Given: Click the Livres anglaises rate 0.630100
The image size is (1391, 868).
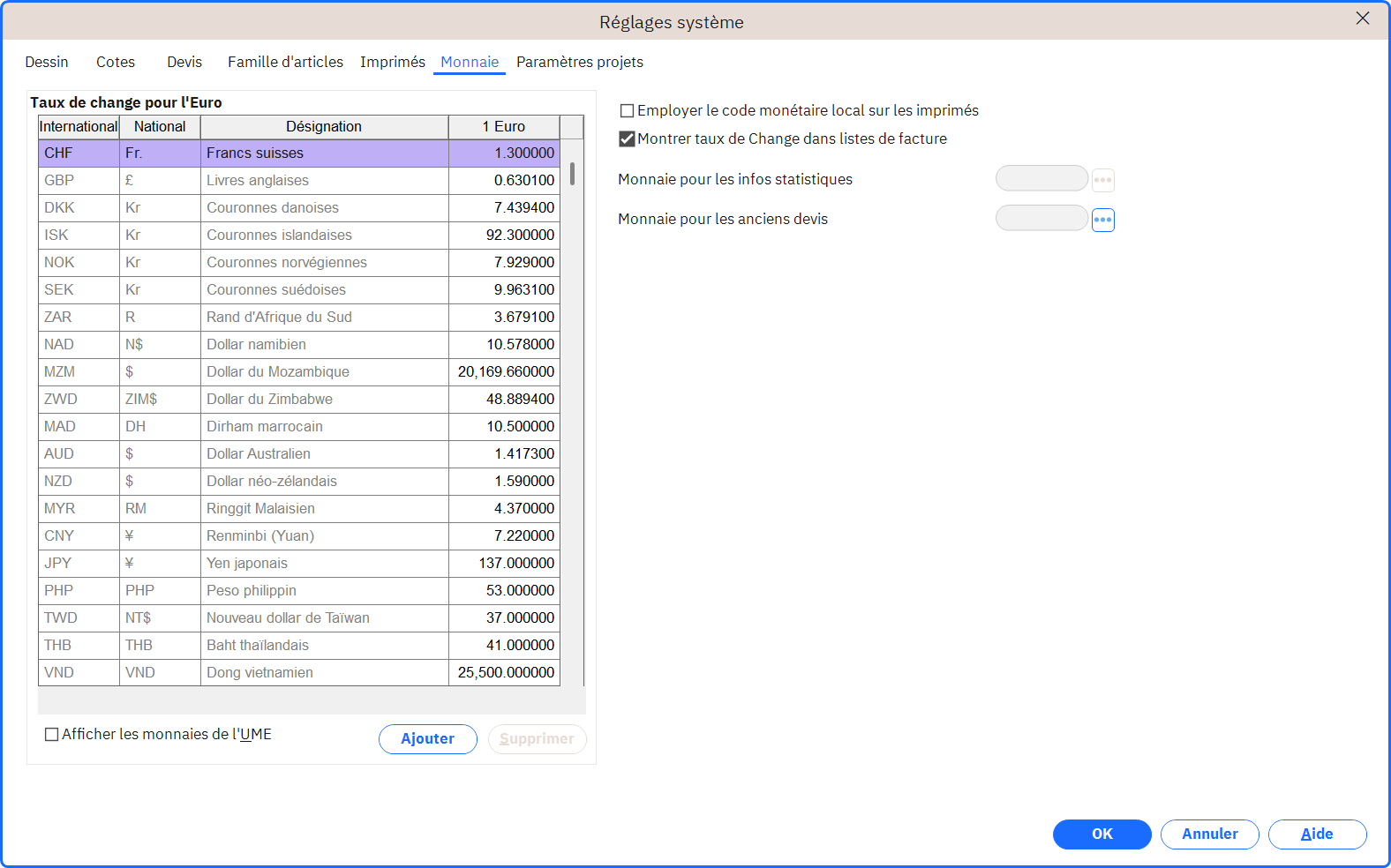Looking at the screenshot, I should point(504,181).
